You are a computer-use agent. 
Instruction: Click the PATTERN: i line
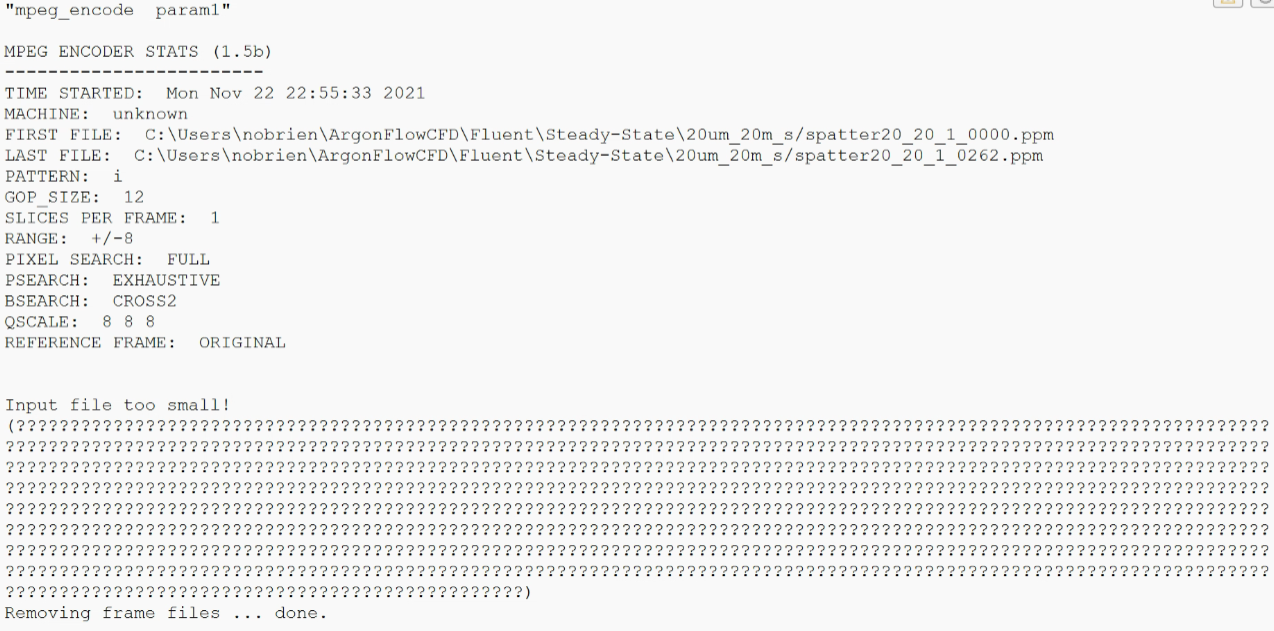pyautogui.click(x=64, y=176)
